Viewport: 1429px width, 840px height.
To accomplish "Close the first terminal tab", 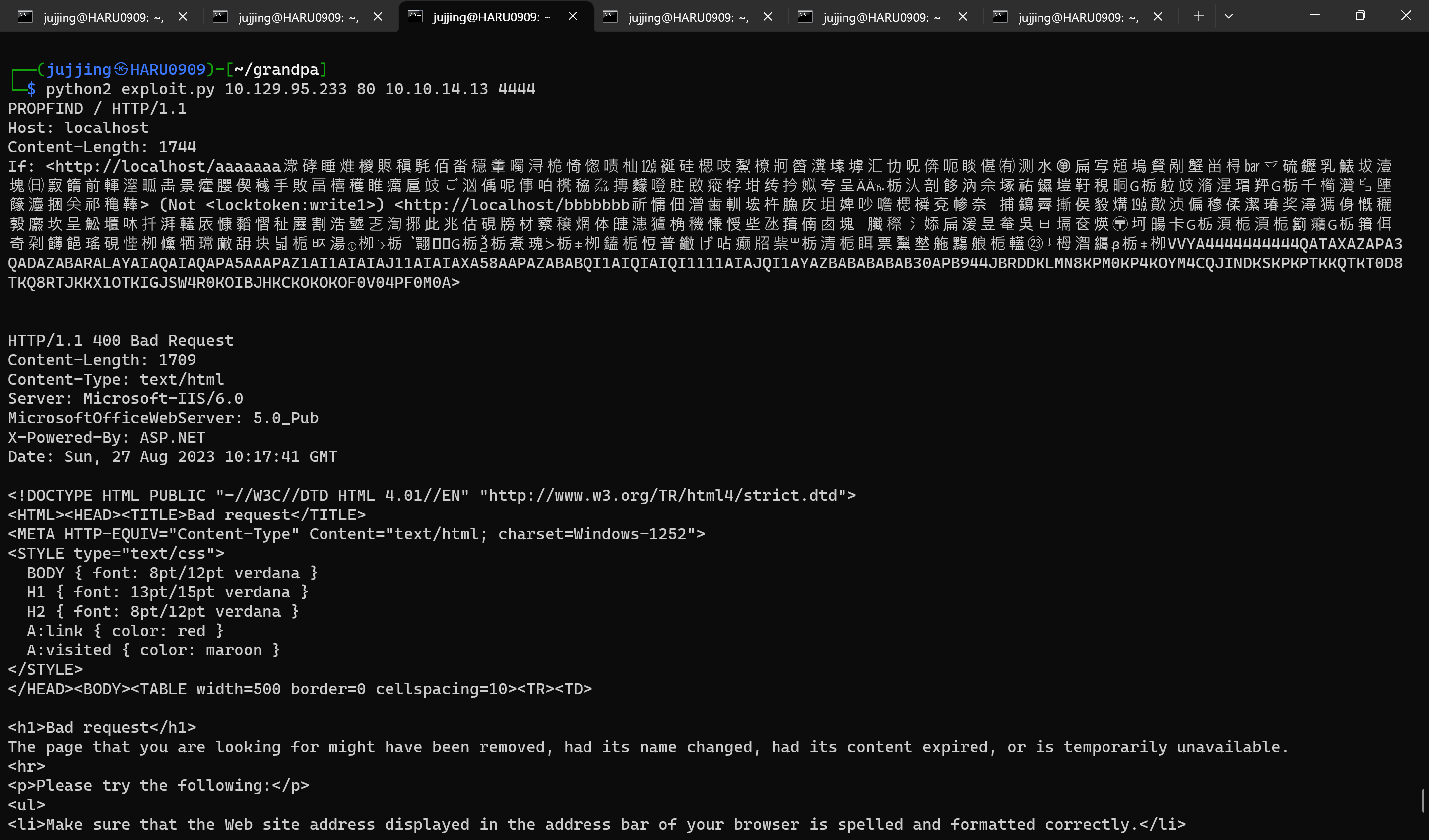I will click(x=183, y=17).
